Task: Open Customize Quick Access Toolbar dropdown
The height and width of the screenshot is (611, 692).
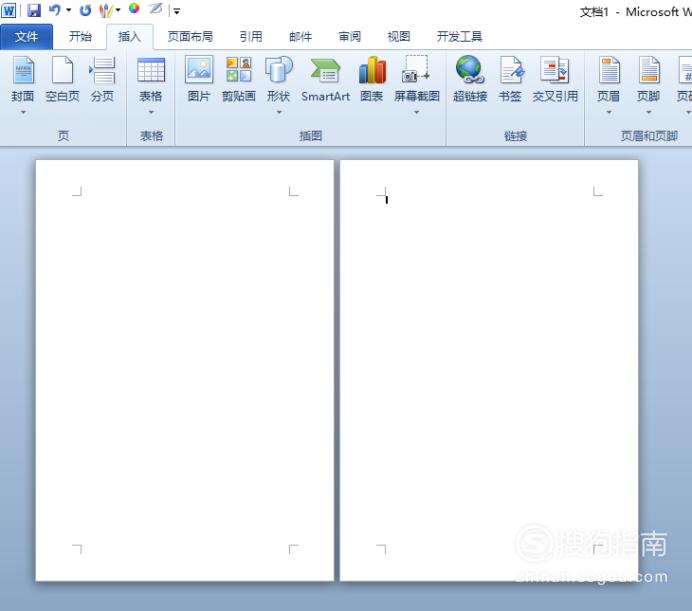Action: coord(177,11)
